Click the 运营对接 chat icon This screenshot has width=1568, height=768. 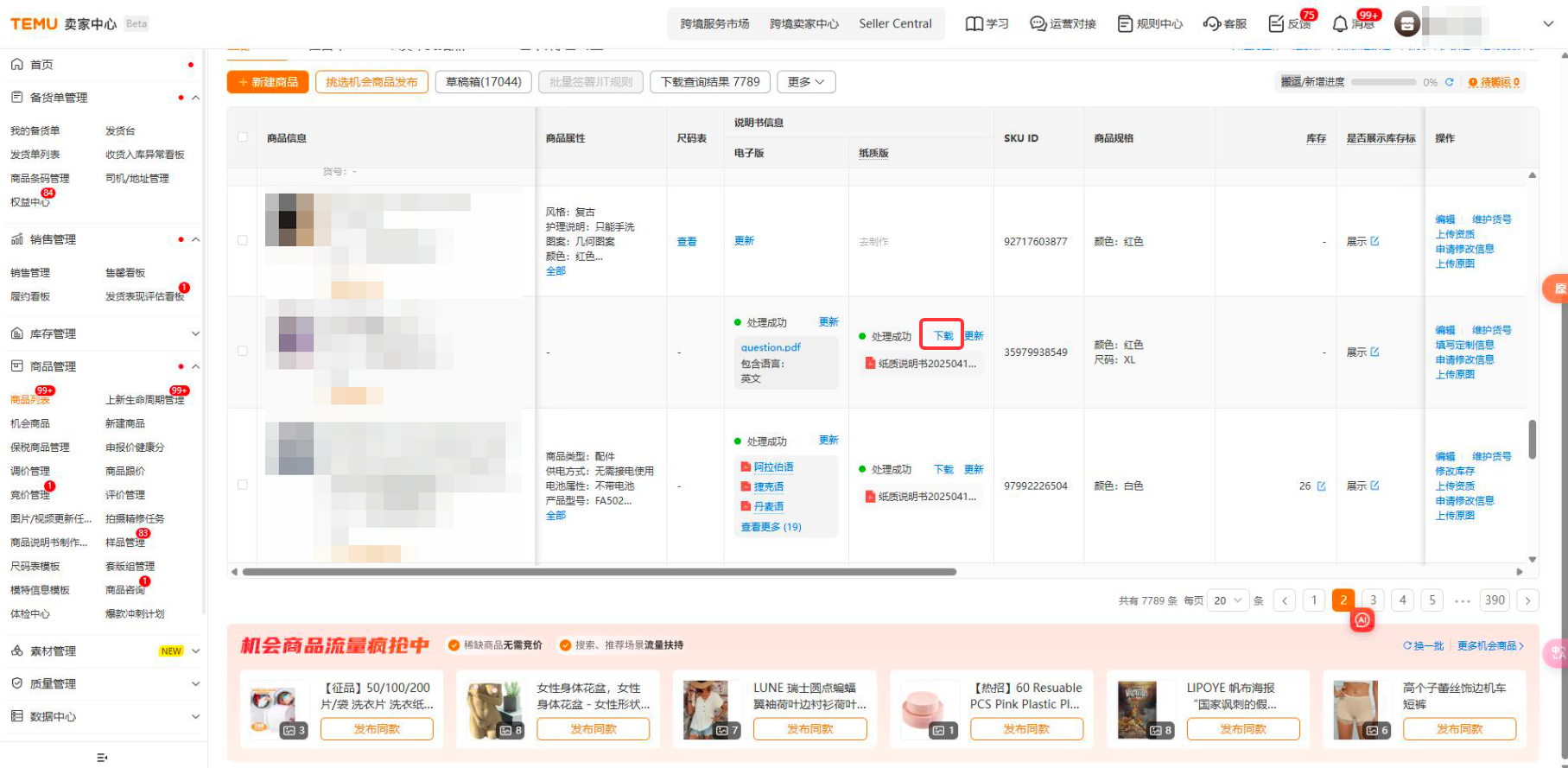point(1038,24)
